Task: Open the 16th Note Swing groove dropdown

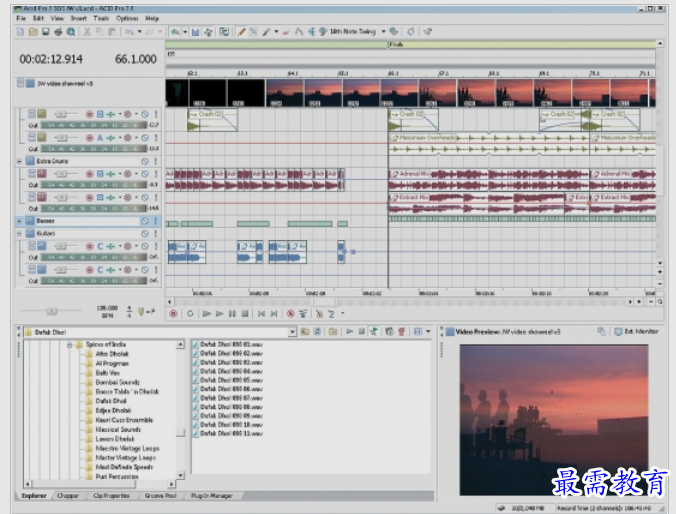Action: click(383, 31)
